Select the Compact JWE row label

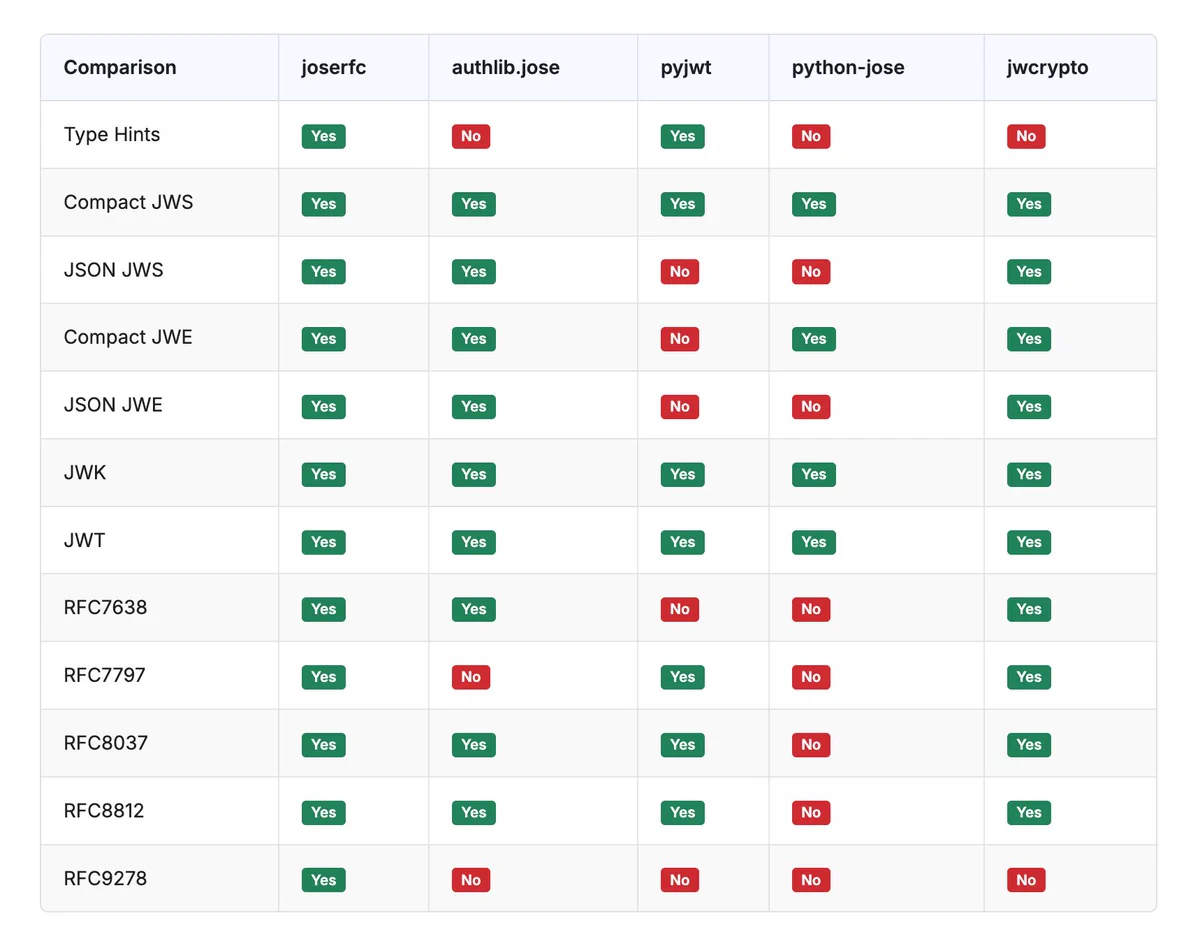click(128, 337)
